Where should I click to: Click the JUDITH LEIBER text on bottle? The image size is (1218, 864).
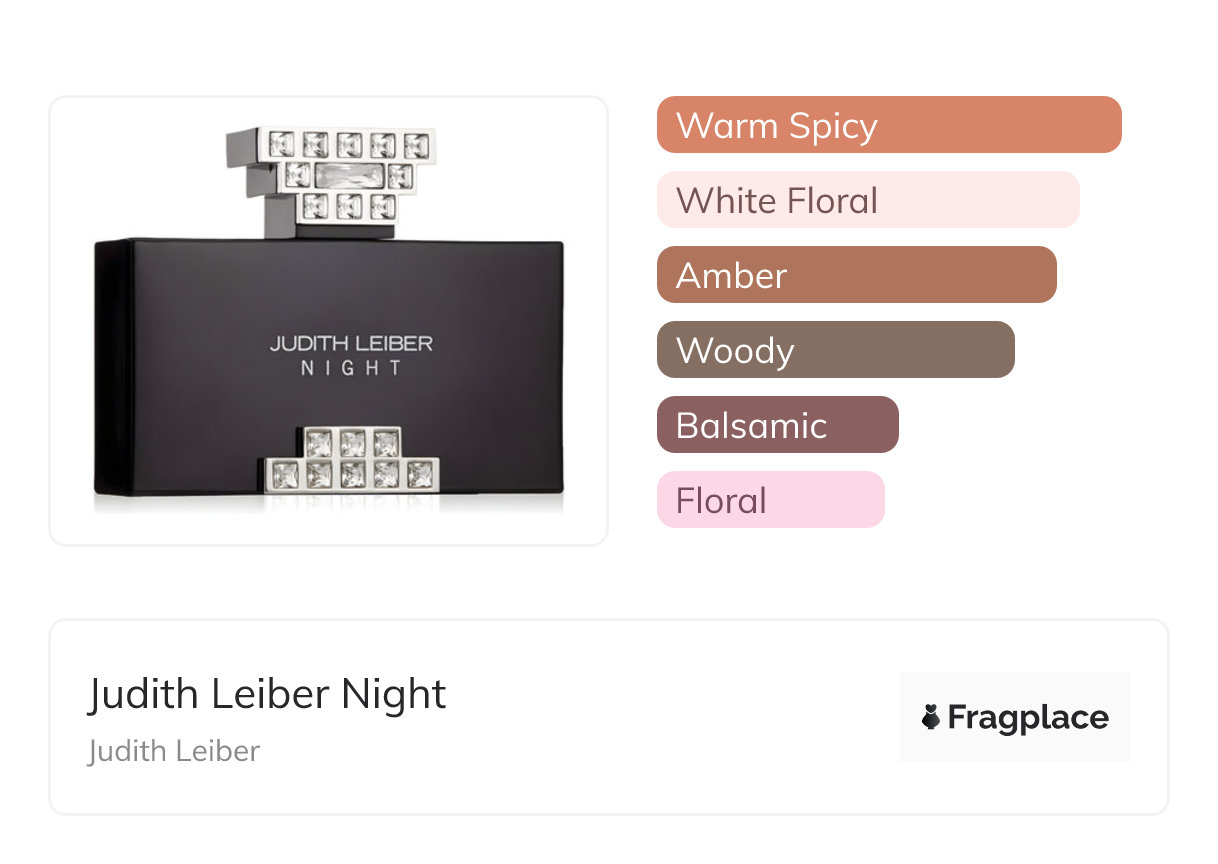(x=351, y=344)
